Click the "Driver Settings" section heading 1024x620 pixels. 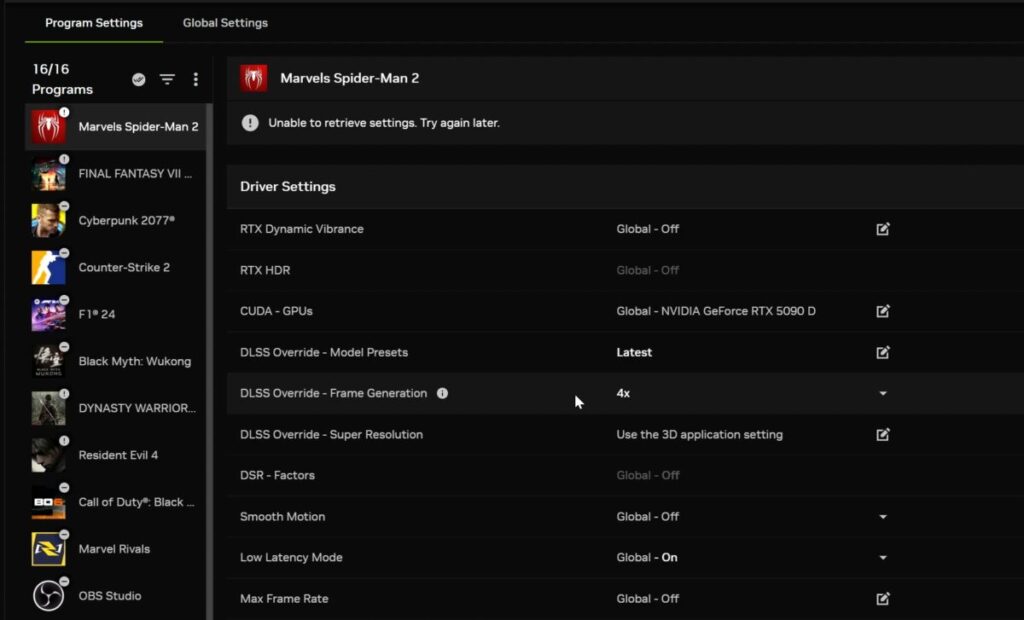point(288,187)
